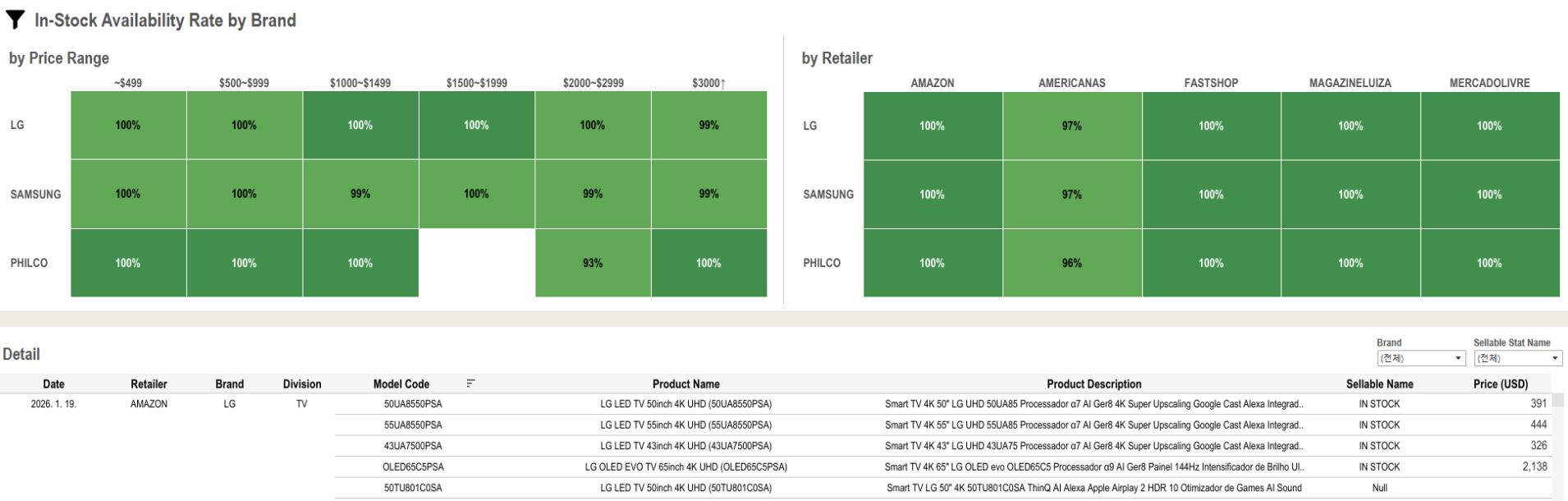Click the Price (USD) column header

pyautogui.click(x=1500, y=384)
